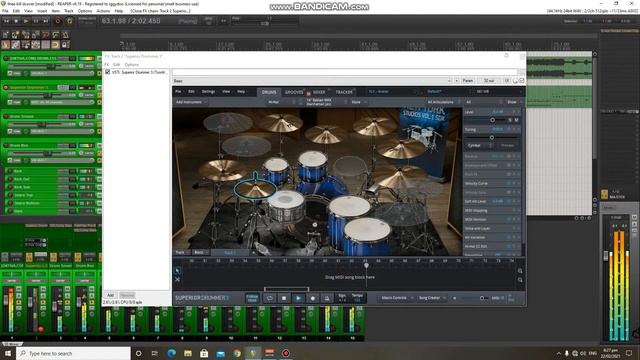This screenshot has width=640, height=360.
Task: Open Hi-Hat instrument dropdown
Action: coord(282,102)
